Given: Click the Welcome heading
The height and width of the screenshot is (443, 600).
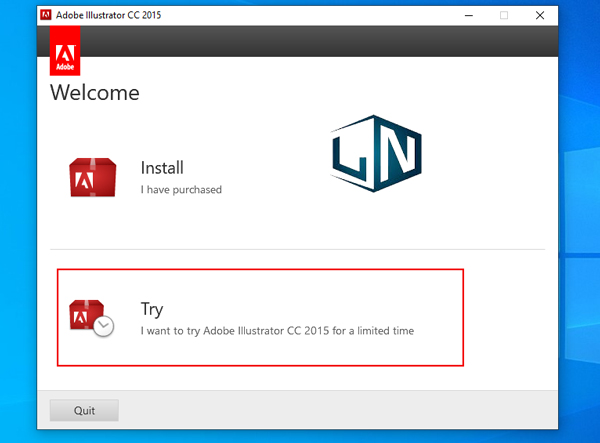Looking at the screenshot, I should (x=95, y=93).
